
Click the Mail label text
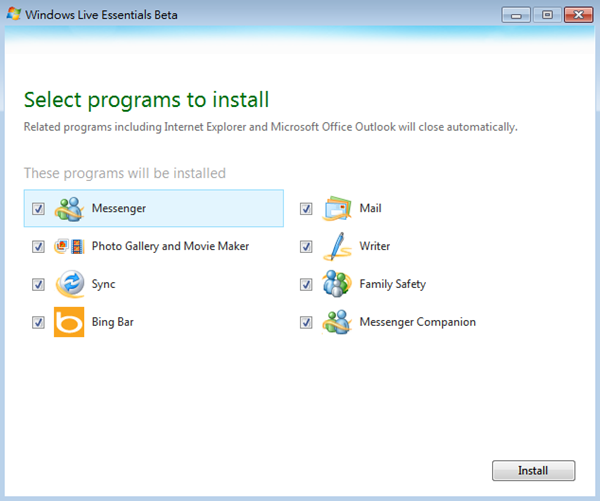coord(370,208)
